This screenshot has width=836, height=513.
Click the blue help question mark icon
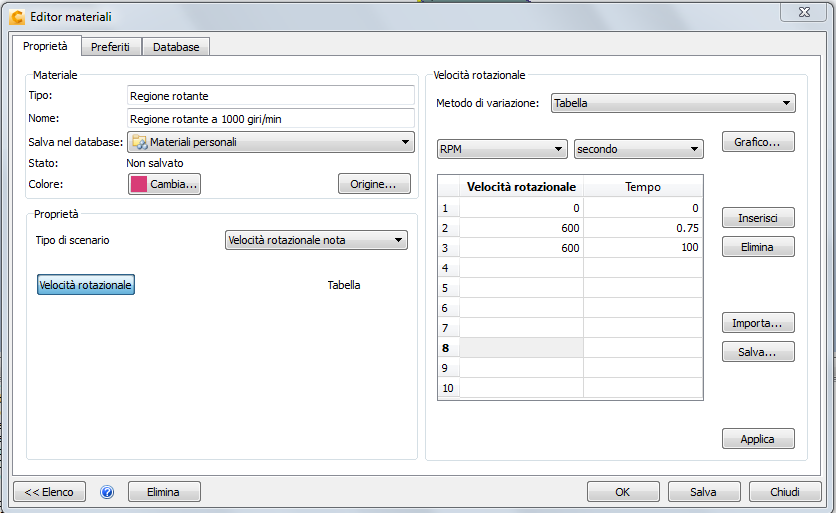point(107,492)
